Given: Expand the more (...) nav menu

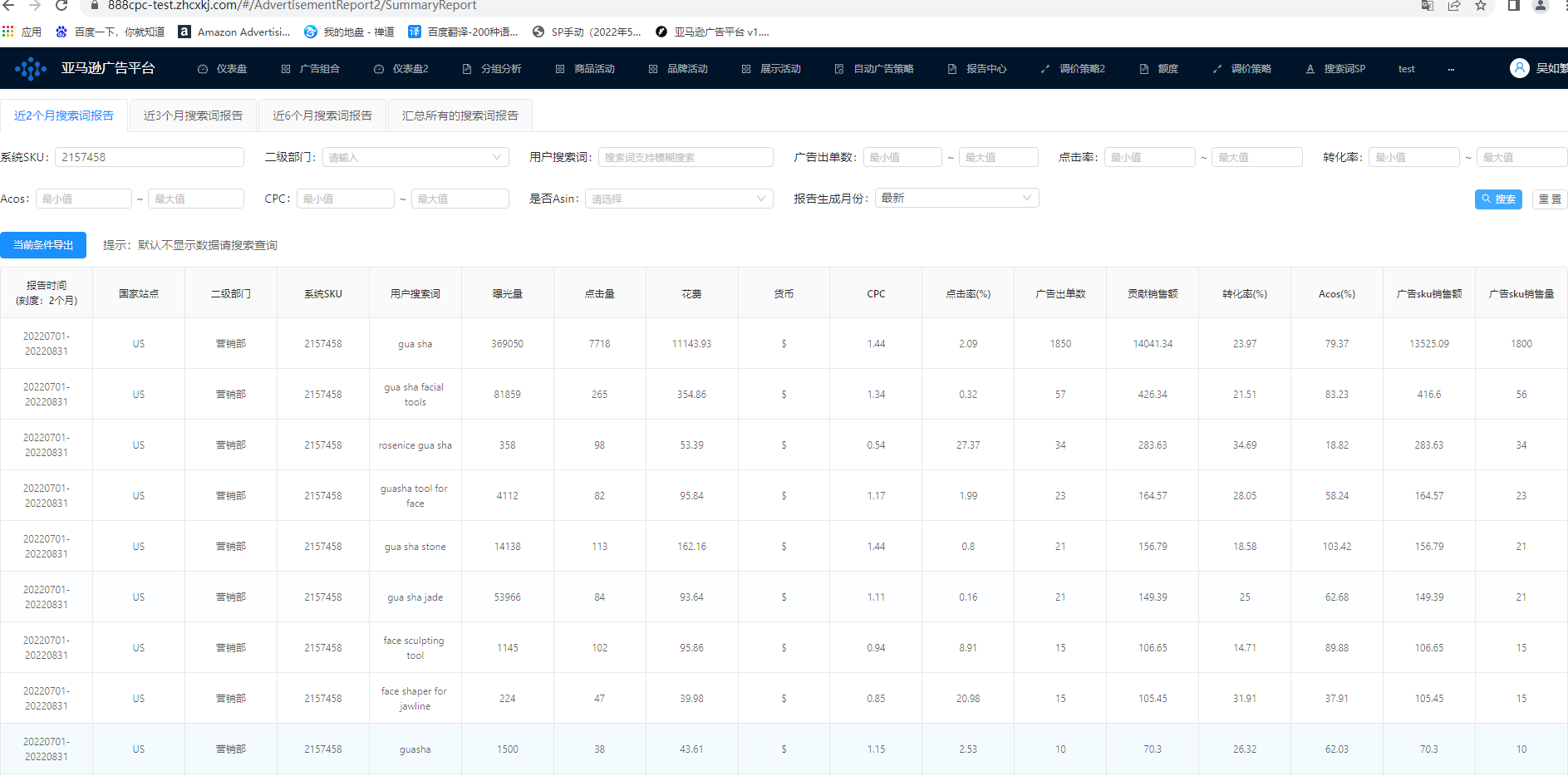Looking at the screenshot, I should [1451, 69].
